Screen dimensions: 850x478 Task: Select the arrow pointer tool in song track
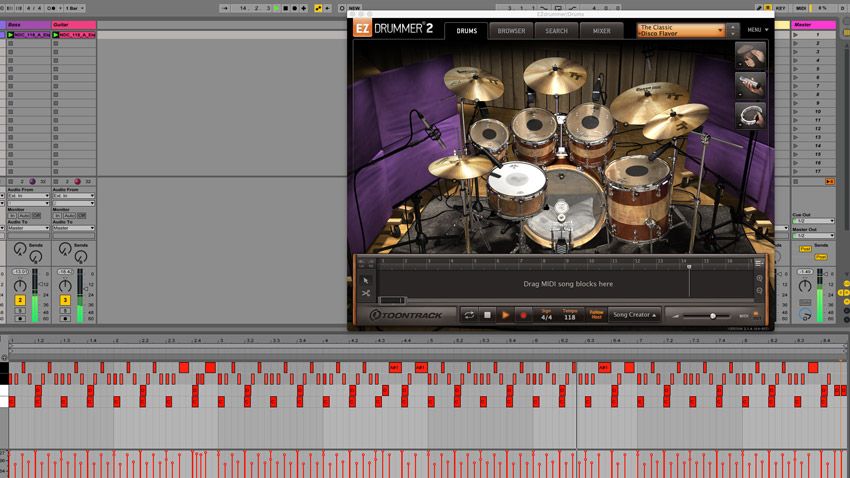pos(366,280)
